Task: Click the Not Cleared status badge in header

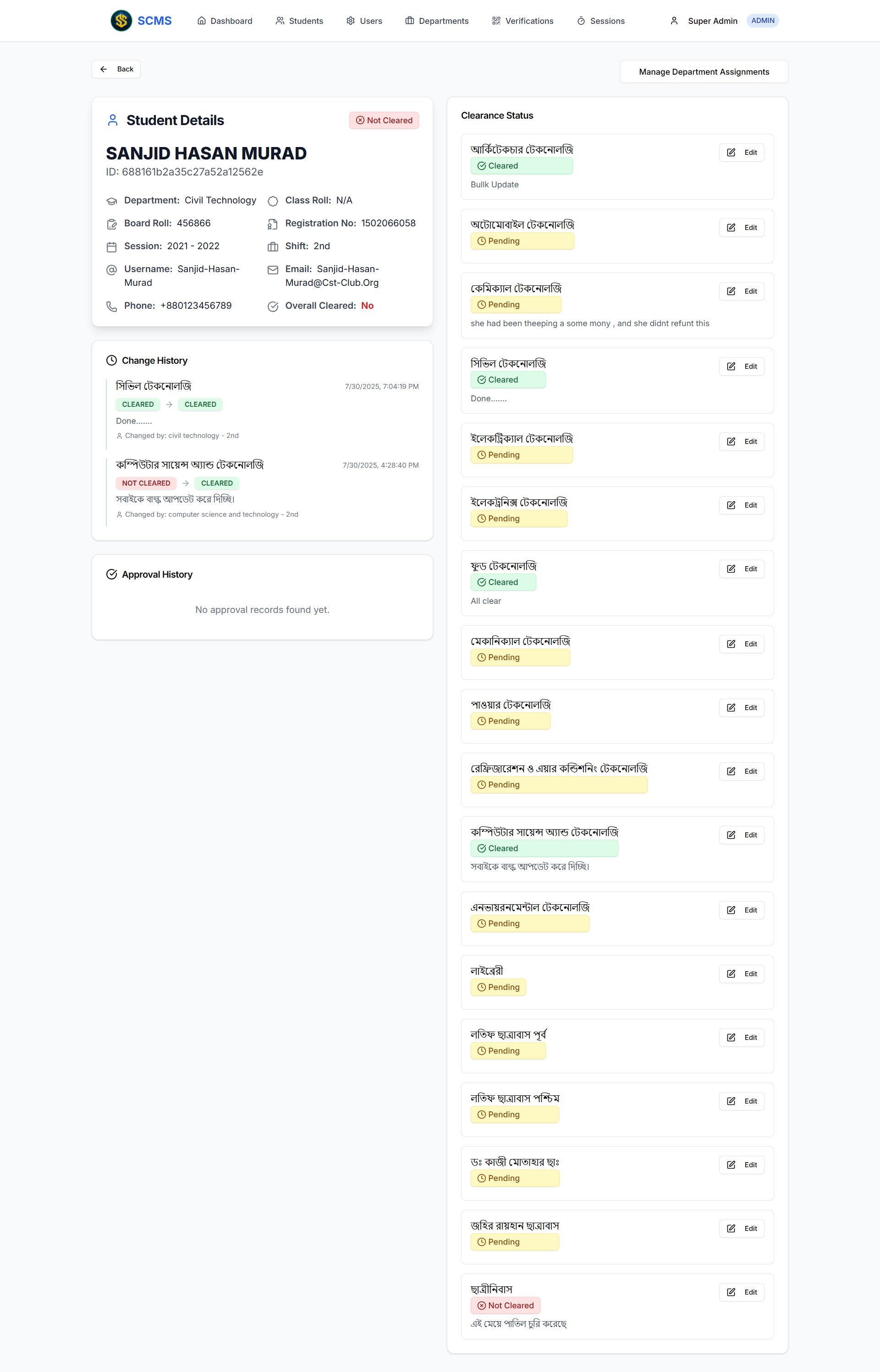Action: click(x=384, y=120)
